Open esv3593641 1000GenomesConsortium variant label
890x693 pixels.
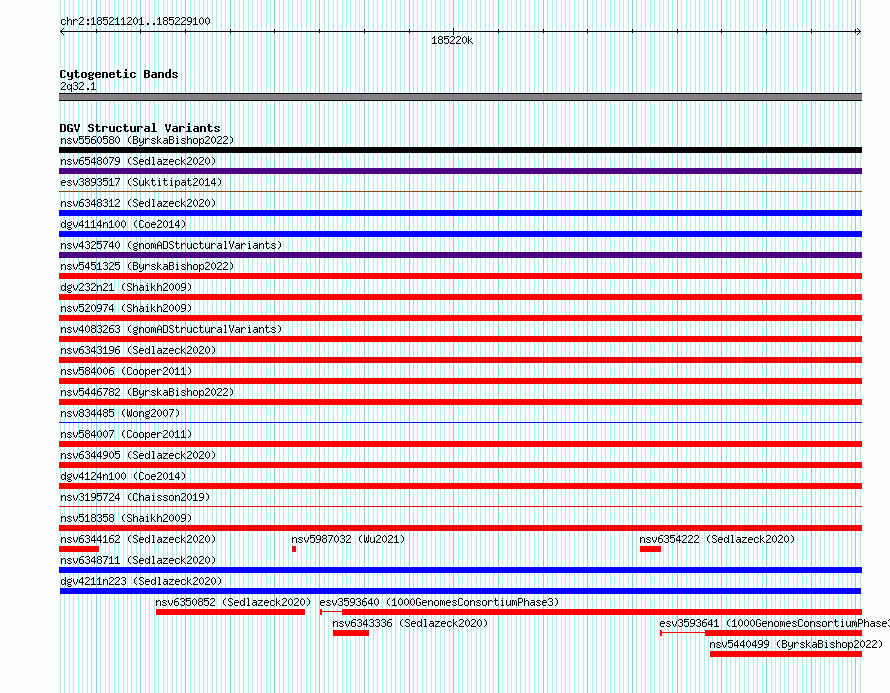tap(774, 623)
